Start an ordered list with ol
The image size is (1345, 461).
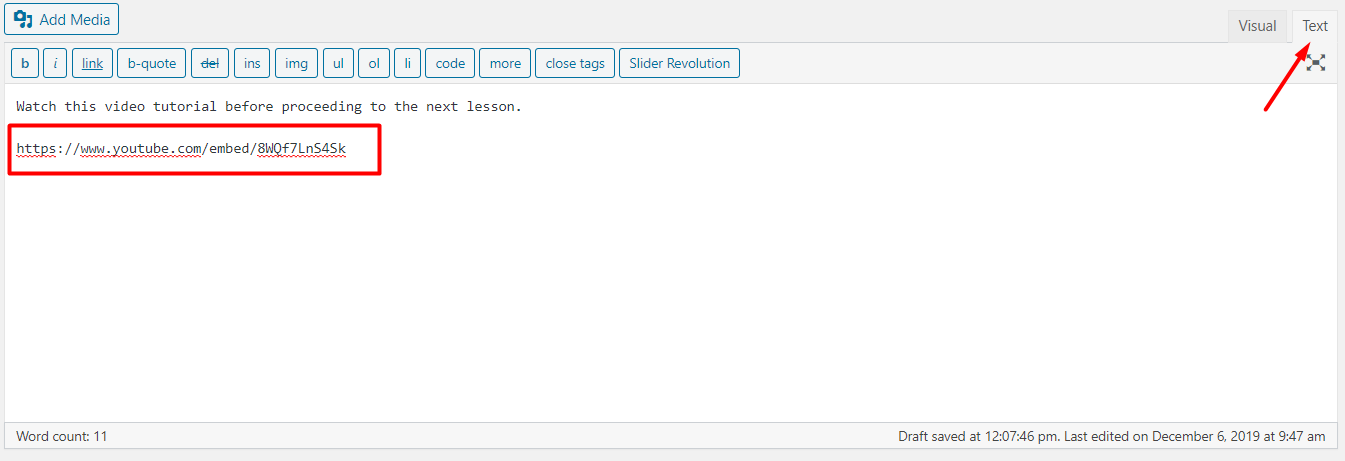coord(374,63)
